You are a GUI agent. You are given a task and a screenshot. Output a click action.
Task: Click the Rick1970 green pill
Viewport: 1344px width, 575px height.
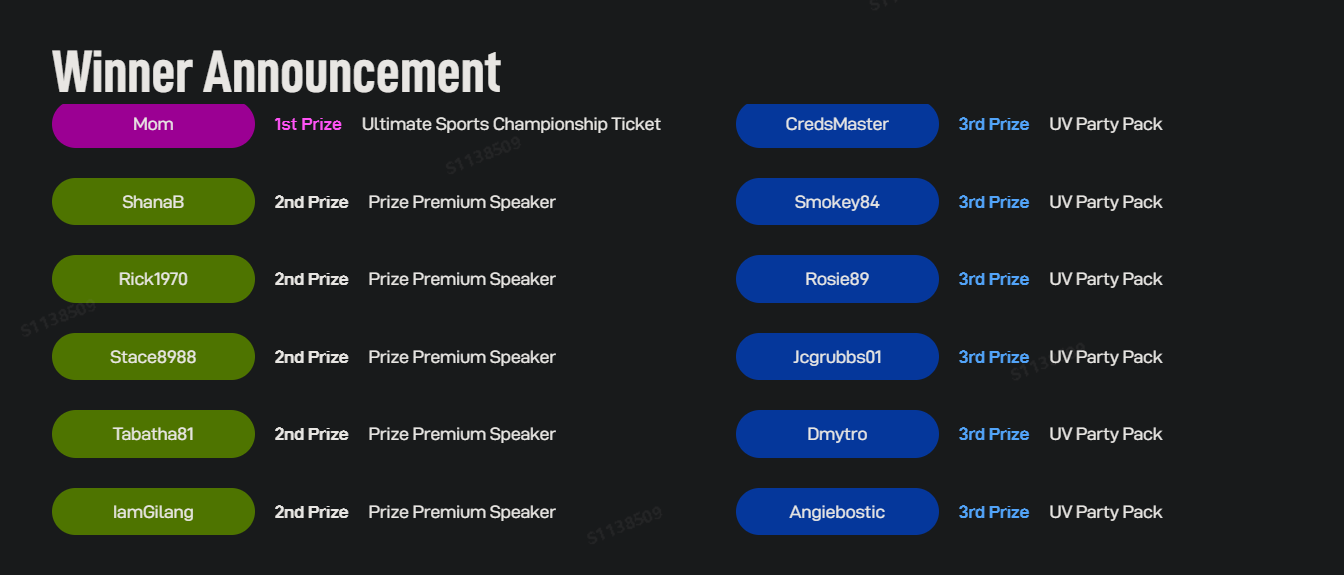tap(153, 279)
